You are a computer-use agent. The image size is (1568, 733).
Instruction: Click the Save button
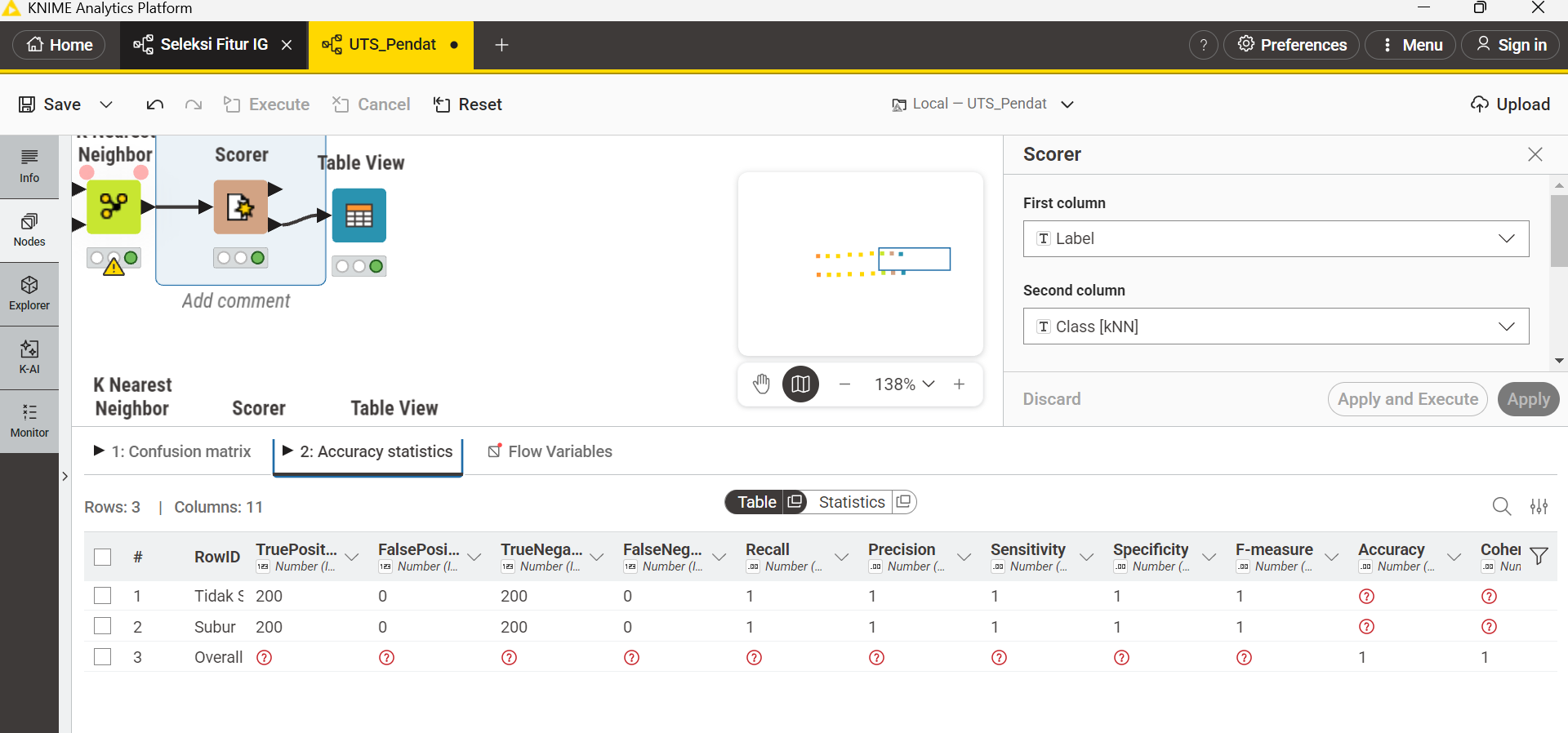[x=50, y=104]
